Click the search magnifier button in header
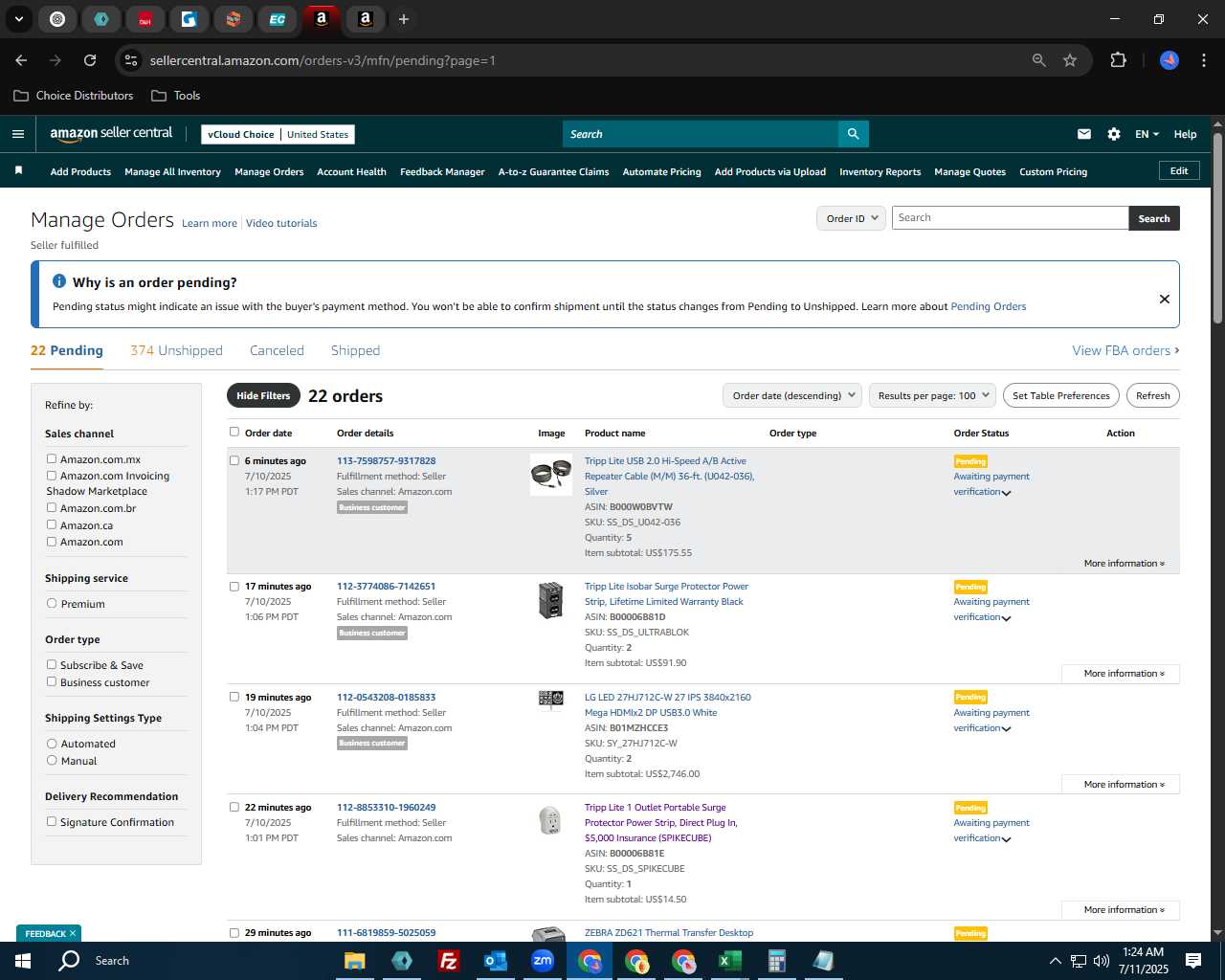 coord(853,134)
